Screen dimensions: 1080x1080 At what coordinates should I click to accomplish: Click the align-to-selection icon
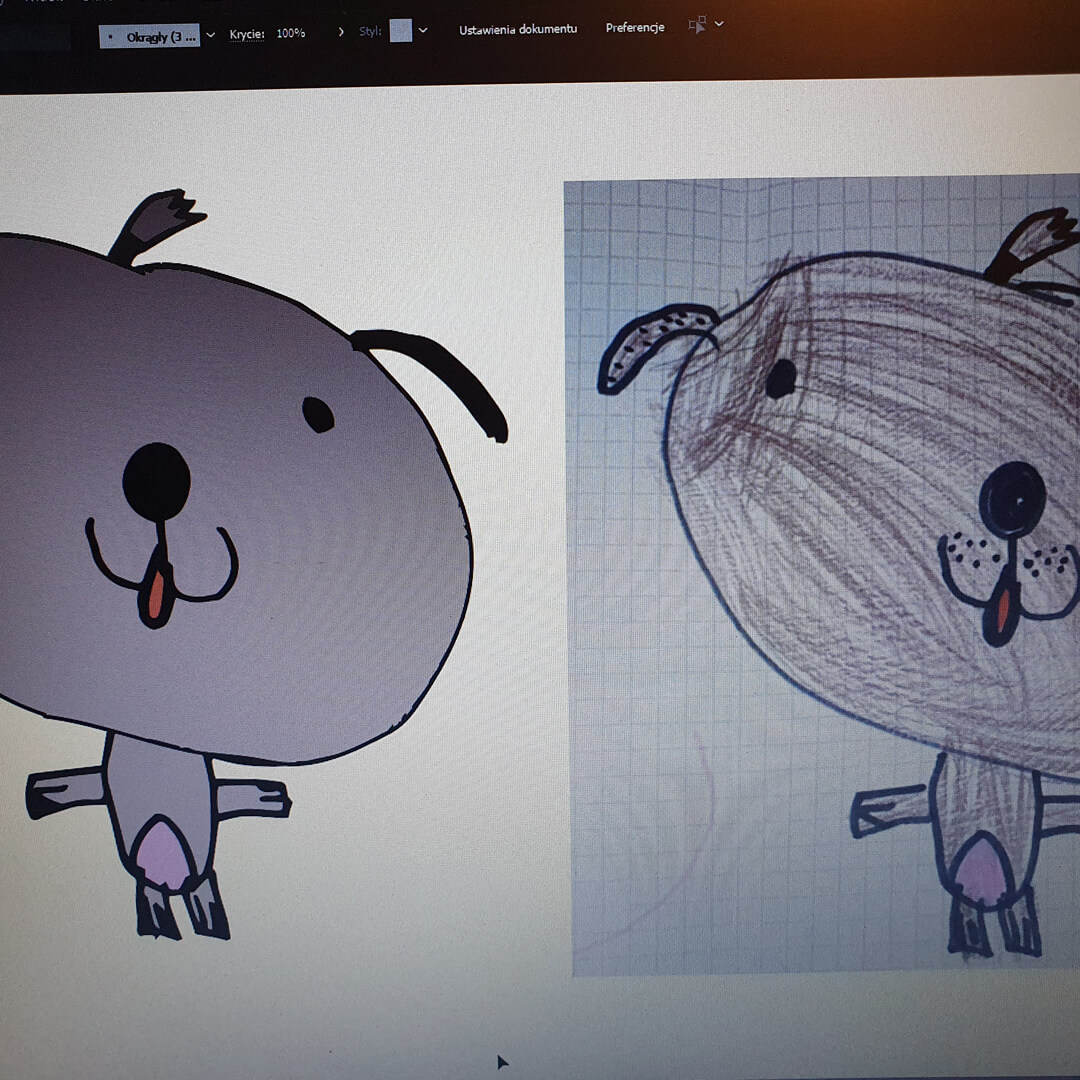697,25
